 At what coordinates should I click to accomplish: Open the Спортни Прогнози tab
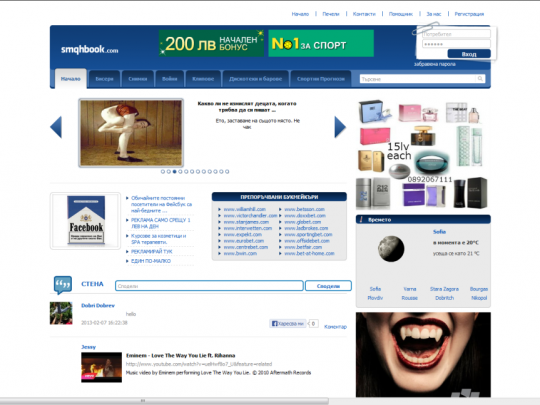(x=321, y=79)
